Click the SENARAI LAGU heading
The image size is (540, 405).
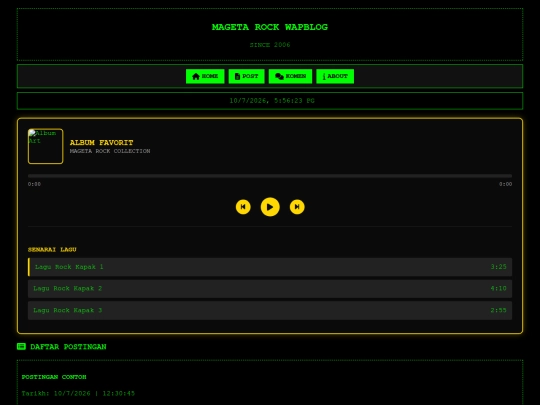click(x=52, y=249)
